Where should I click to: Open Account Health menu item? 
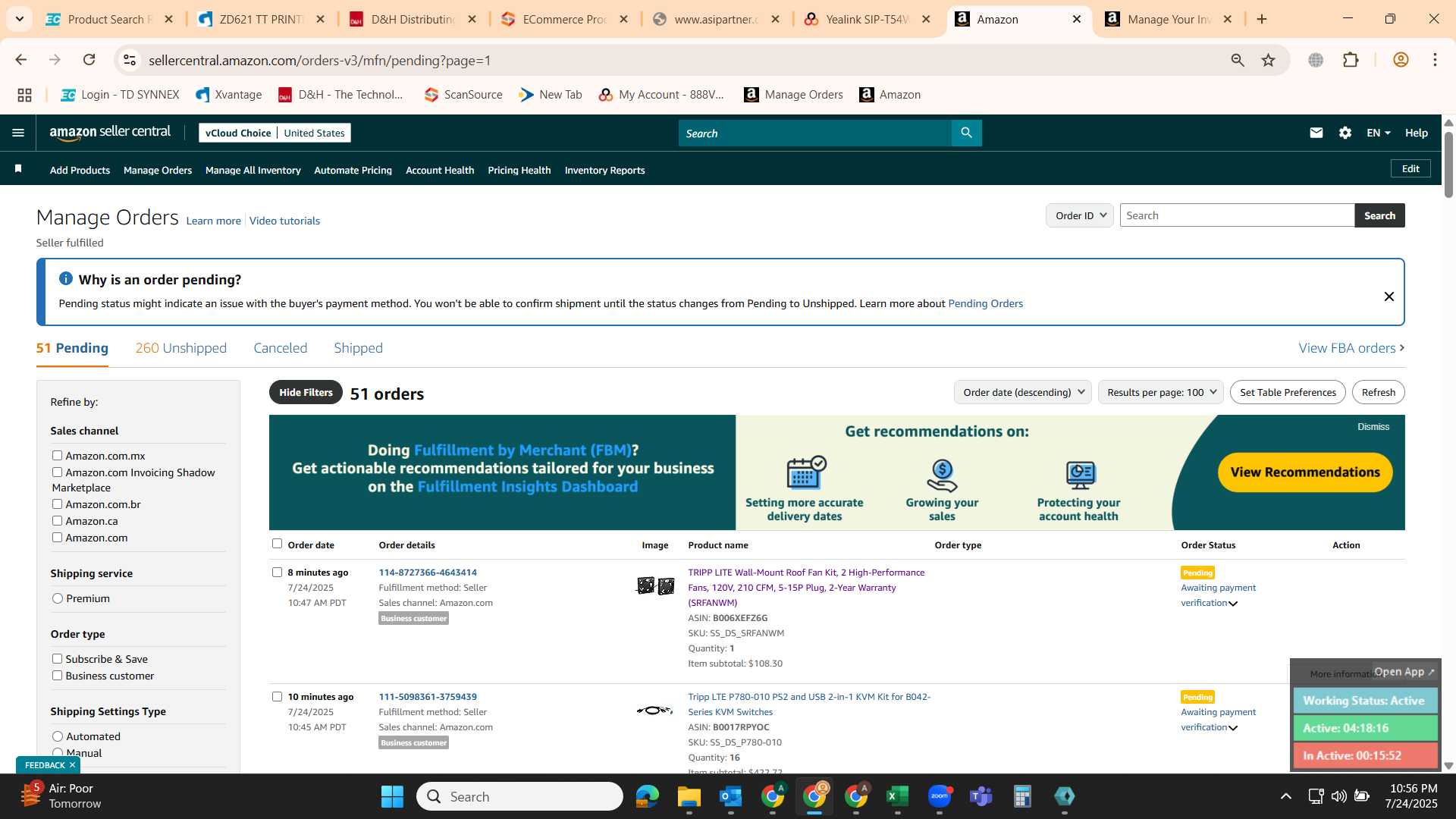[x=440, y=170]
